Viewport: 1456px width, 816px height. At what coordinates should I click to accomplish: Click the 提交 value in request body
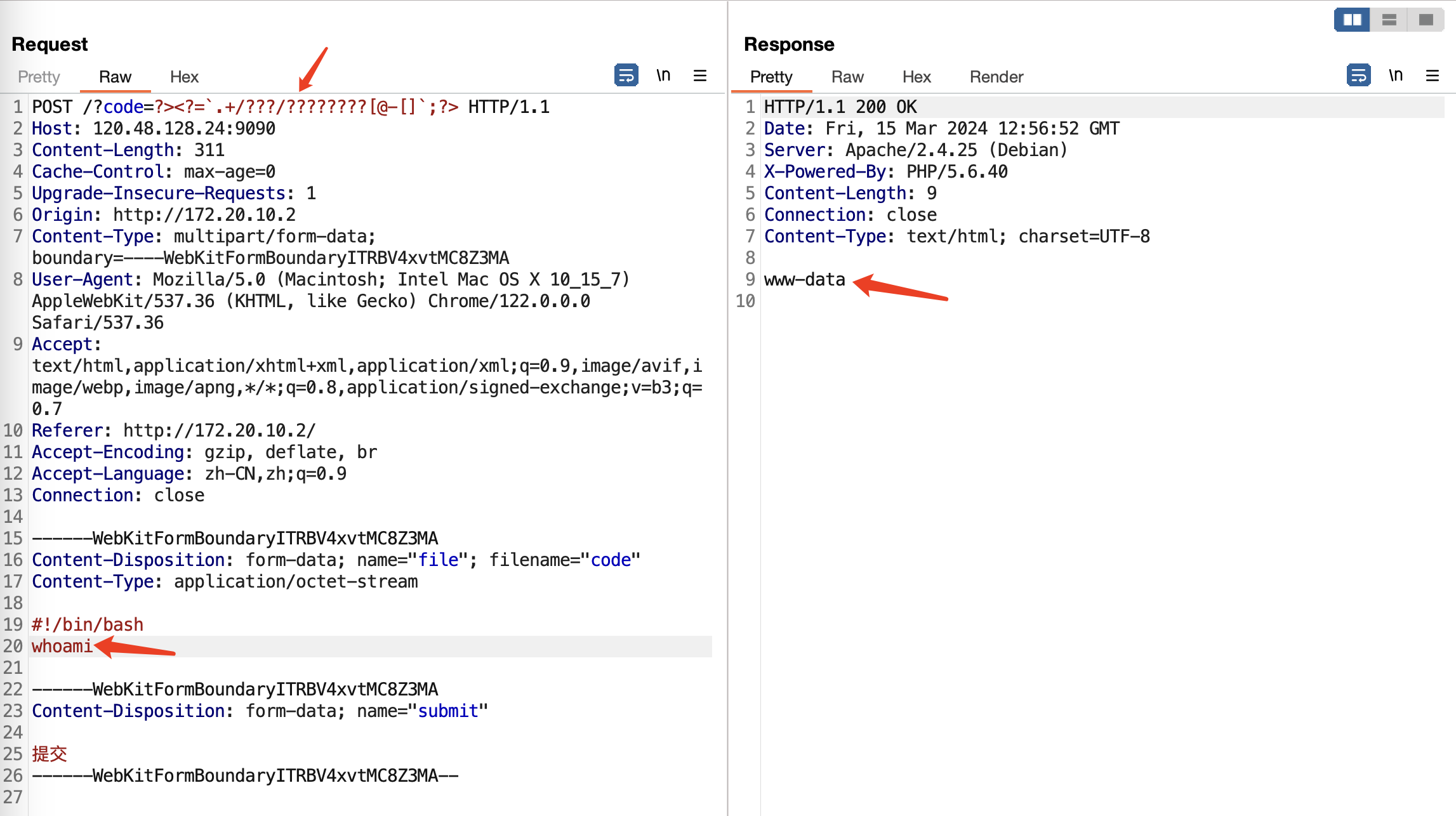click(50, 754)
